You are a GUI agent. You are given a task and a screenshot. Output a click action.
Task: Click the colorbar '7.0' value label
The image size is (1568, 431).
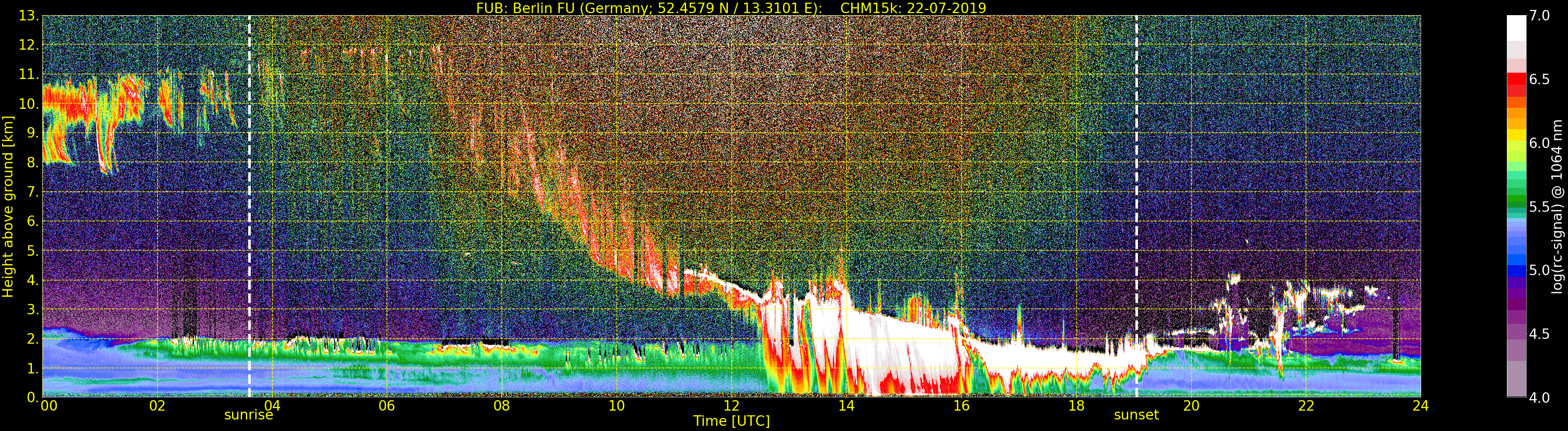1539,16
